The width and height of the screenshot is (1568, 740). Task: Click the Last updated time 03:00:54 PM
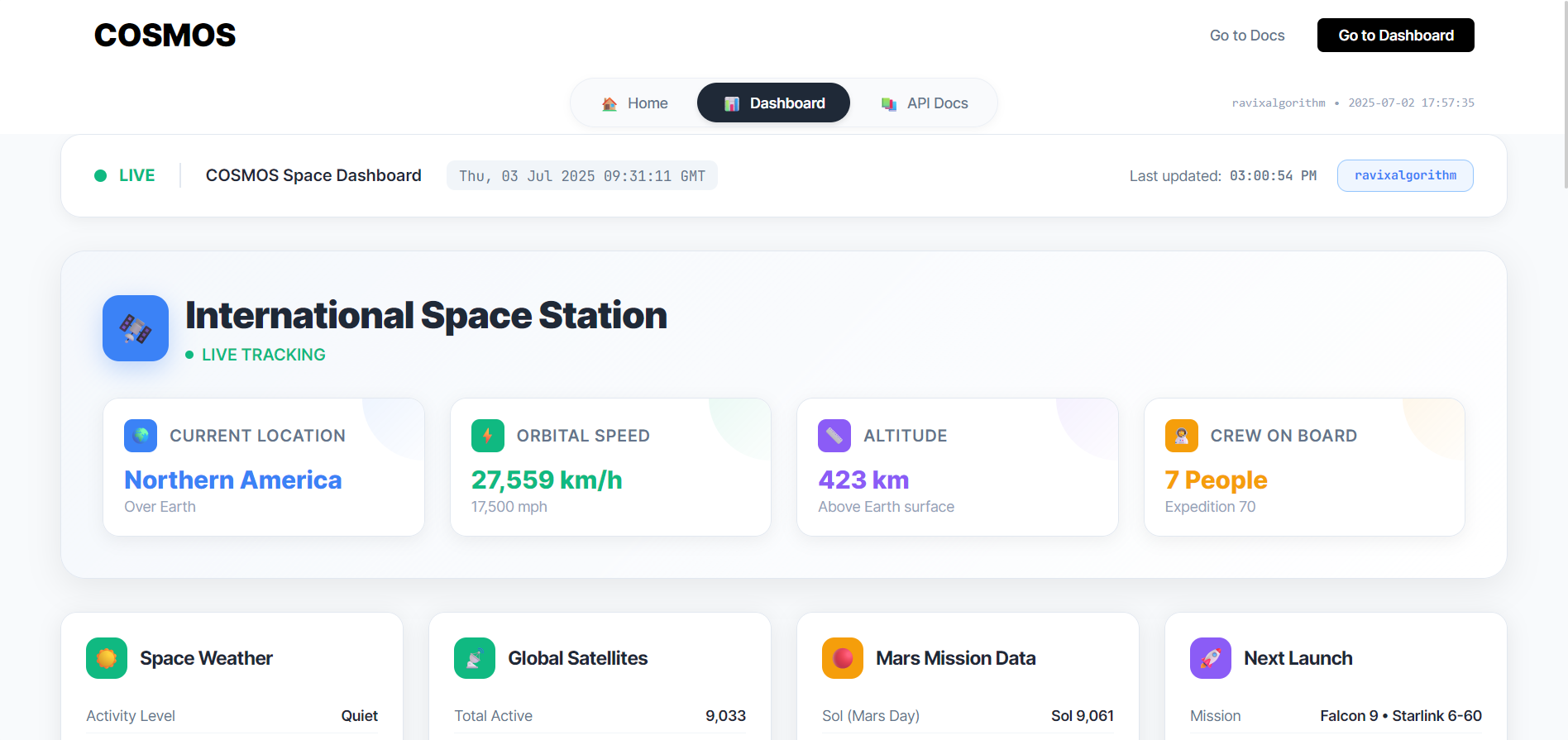(1273, 175)
